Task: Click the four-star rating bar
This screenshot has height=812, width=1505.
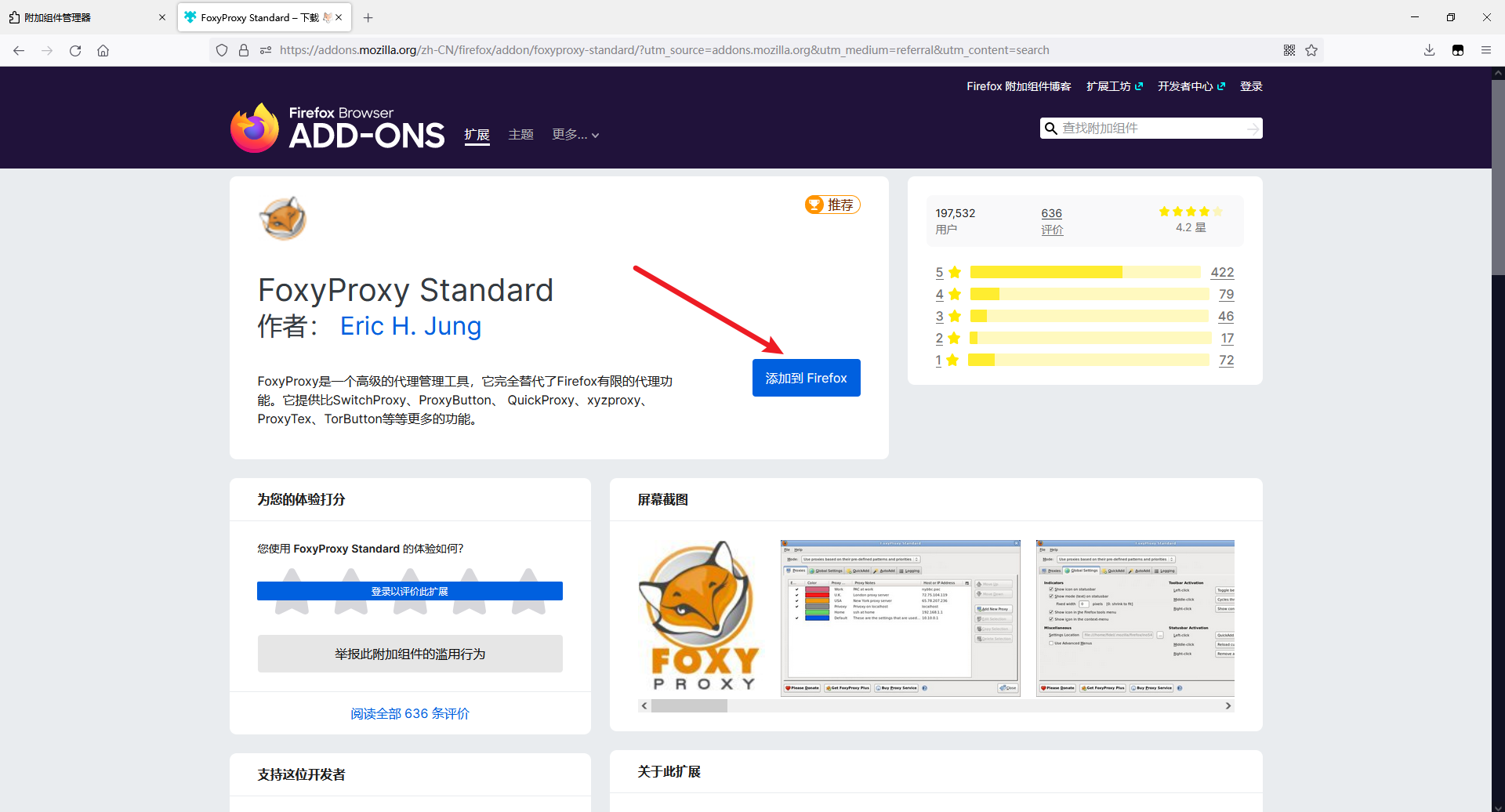Action: pyautogui.click(x=1090, y=294)
